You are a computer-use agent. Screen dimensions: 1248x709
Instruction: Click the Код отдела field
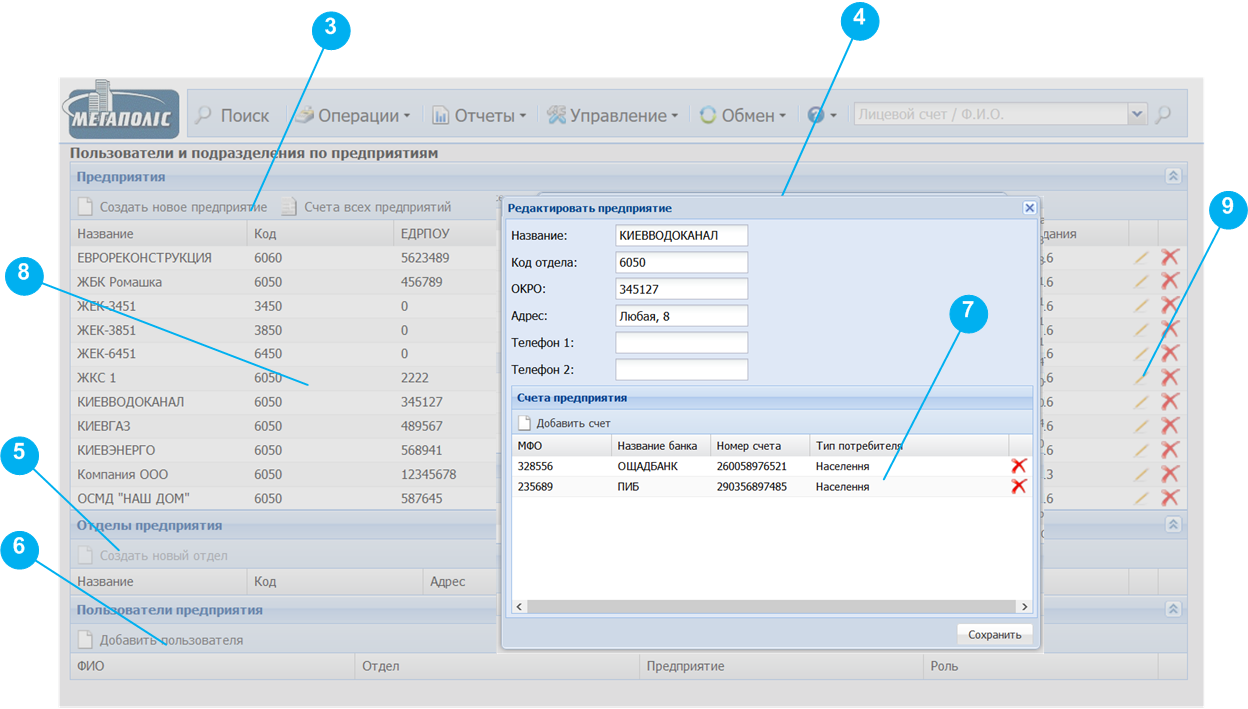[682, 262]
